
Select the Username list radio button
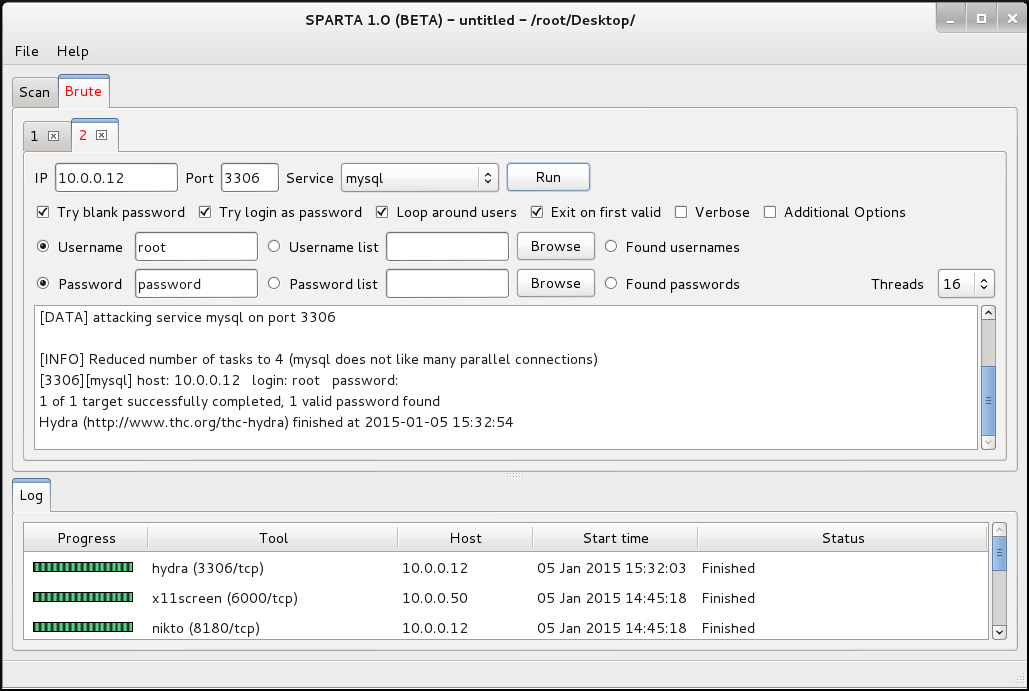(274, 246)
